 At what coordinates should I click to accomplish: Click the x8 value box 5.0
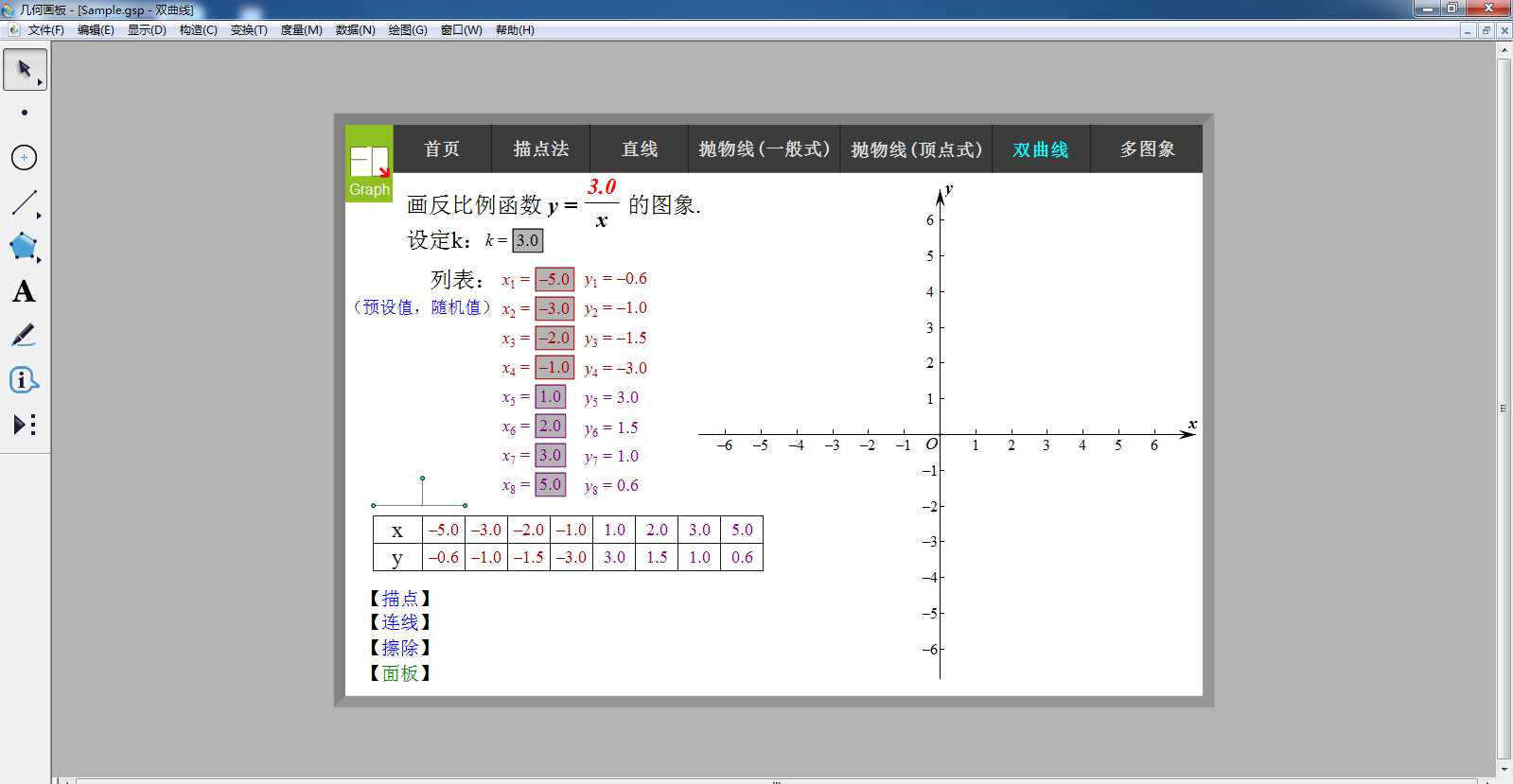pos(551,484)
